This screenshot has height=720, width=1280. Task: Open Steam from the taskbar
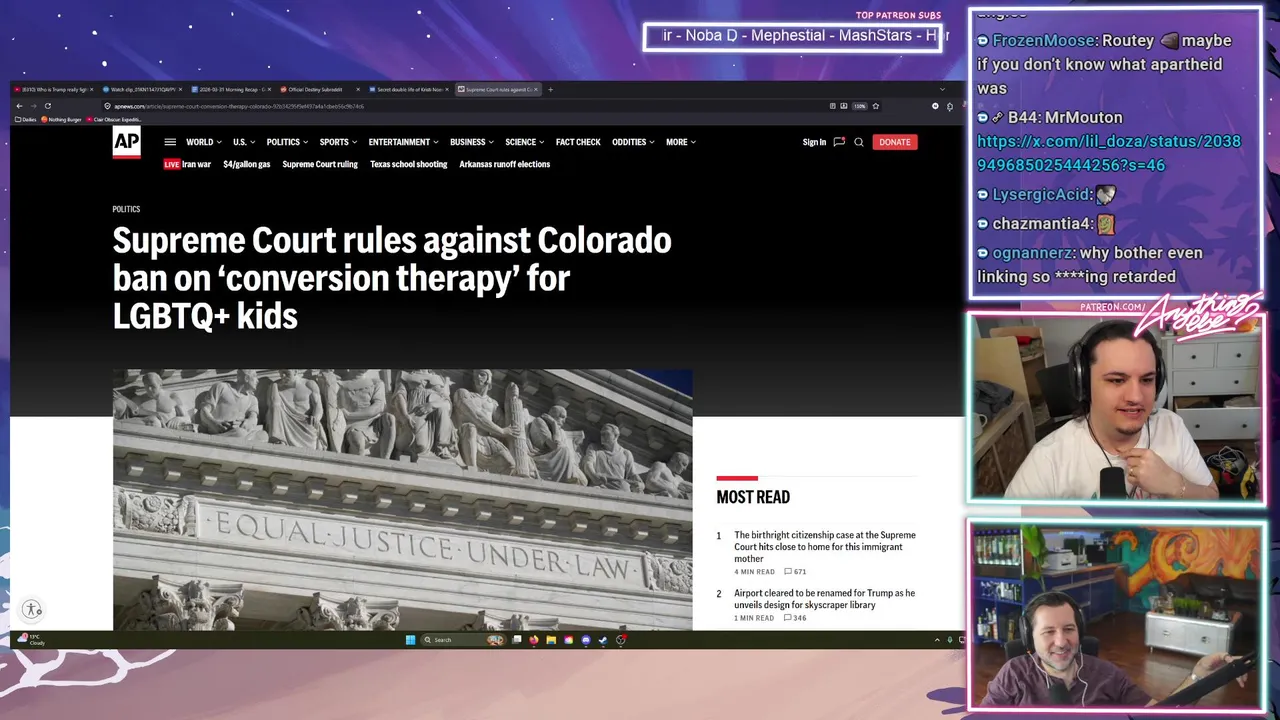[x=603, y=640]
